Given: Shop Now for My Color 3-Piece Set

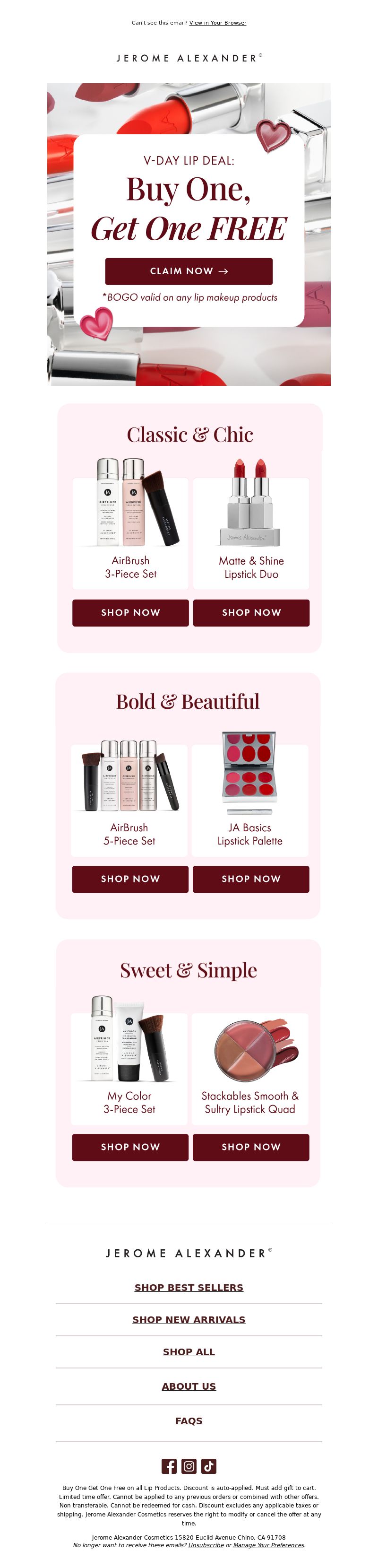Looking at the screenshot, I should 130,1147.
